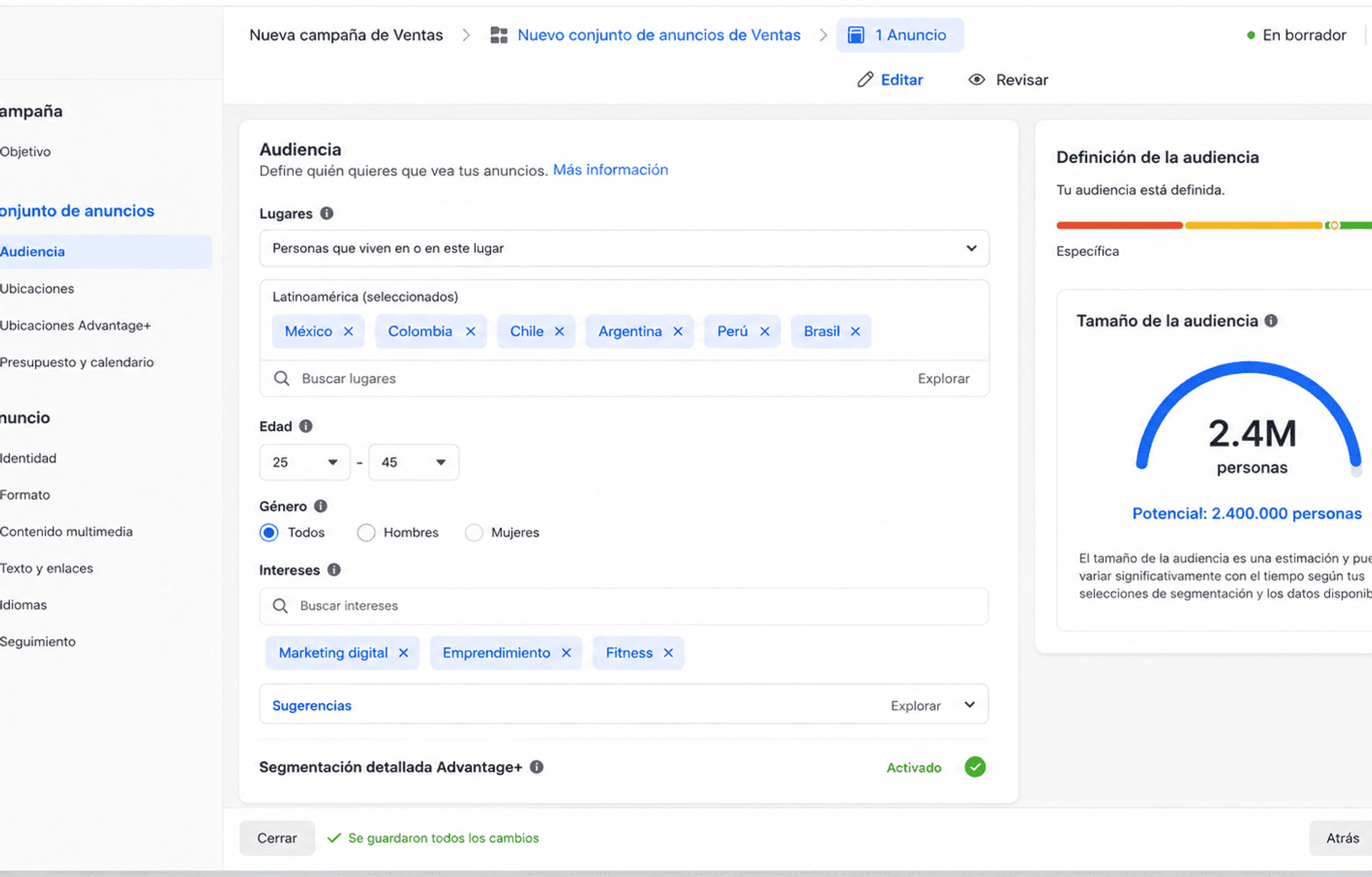Click the Más información link
Viewport: 1372px width, 877px height.
[610, 169]
